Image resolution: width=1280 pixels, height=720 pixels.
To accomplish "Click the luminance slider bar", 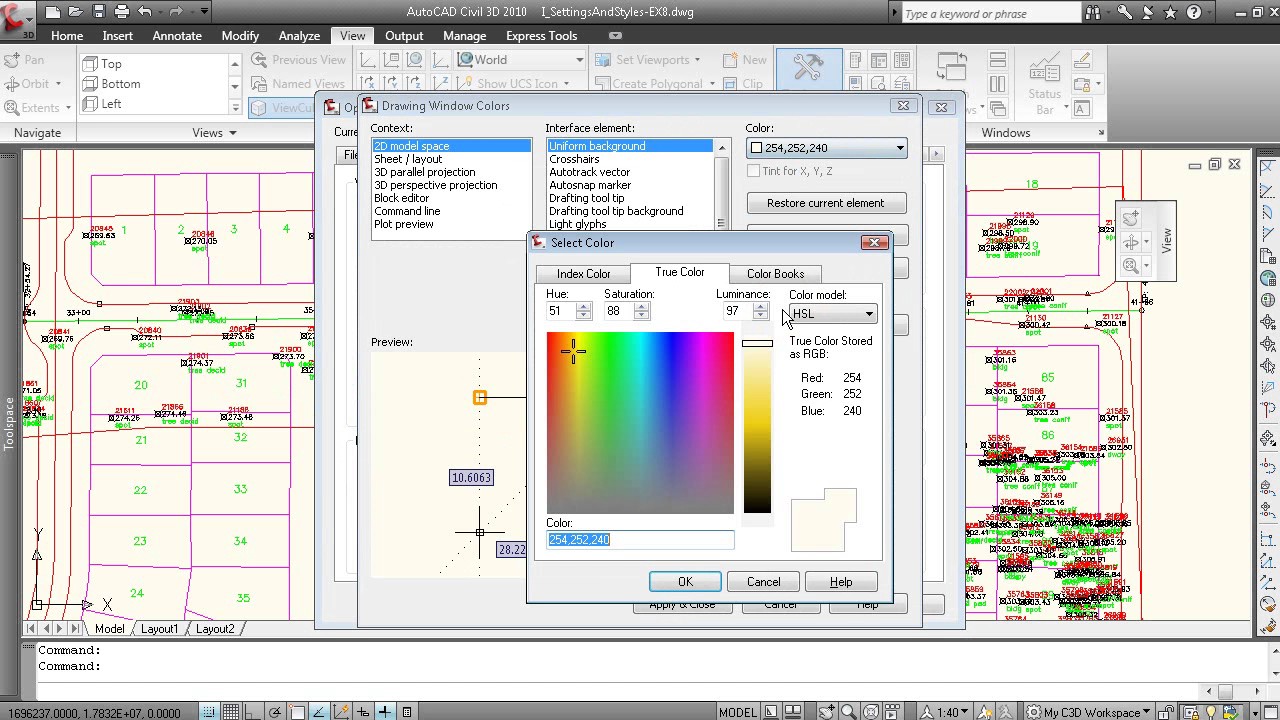I will (x=757, y=424).
